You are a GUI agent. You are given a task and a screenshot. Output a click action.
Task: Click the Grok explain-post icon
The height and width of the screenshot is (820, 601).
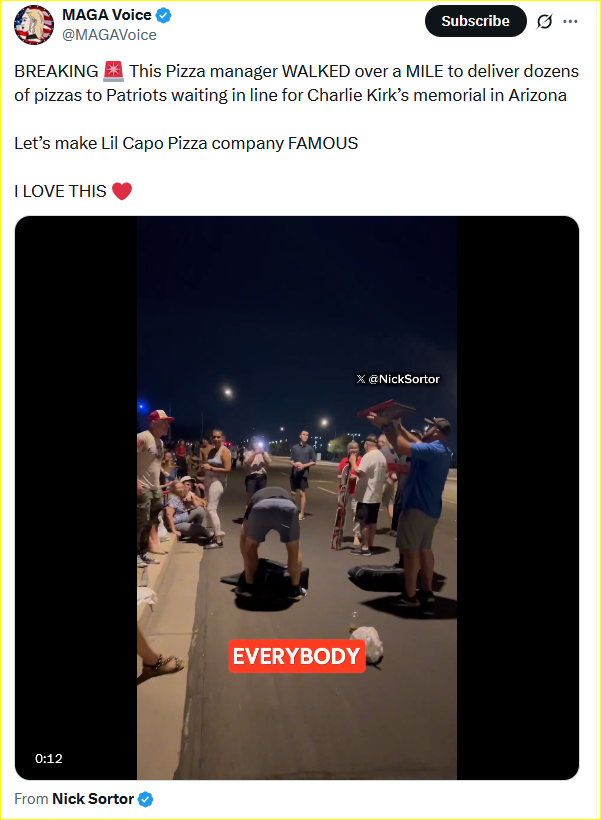545,21
